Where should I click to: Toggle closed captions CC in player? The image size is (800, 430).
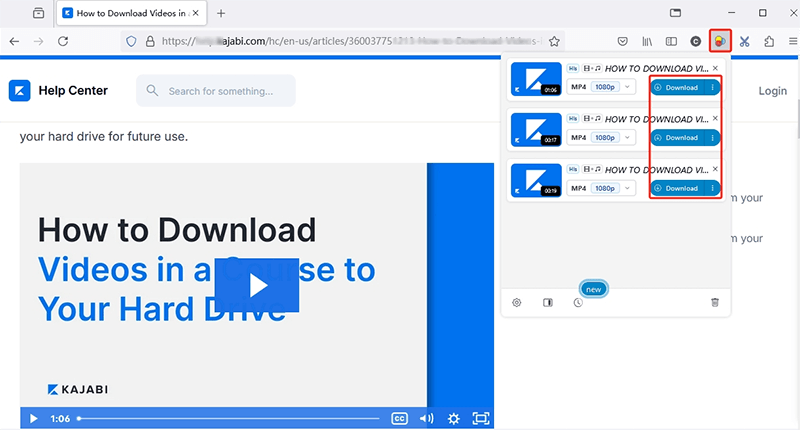coord(399,419)
